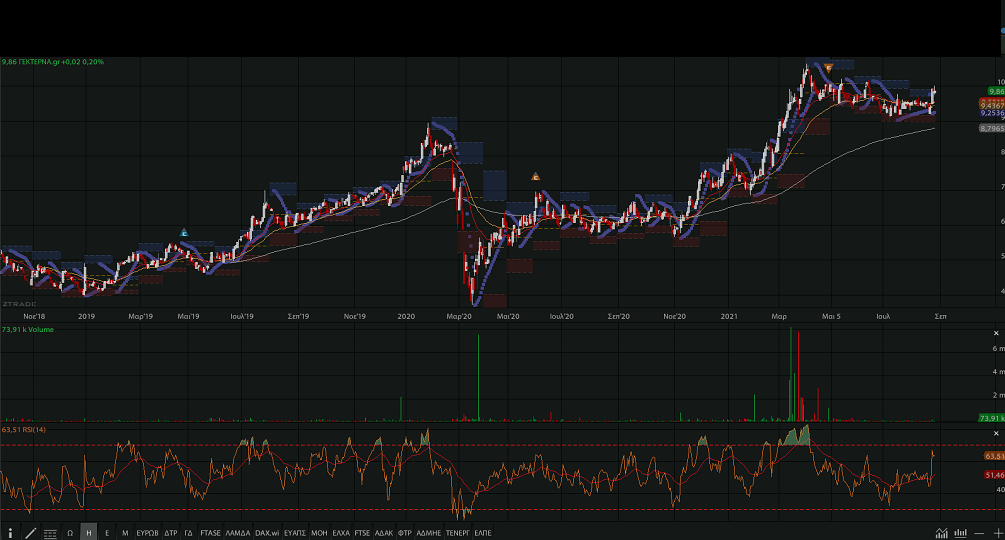1005x540 pixels.
Task: Select the Μ monthly timeframe
Action: point(125,533)
